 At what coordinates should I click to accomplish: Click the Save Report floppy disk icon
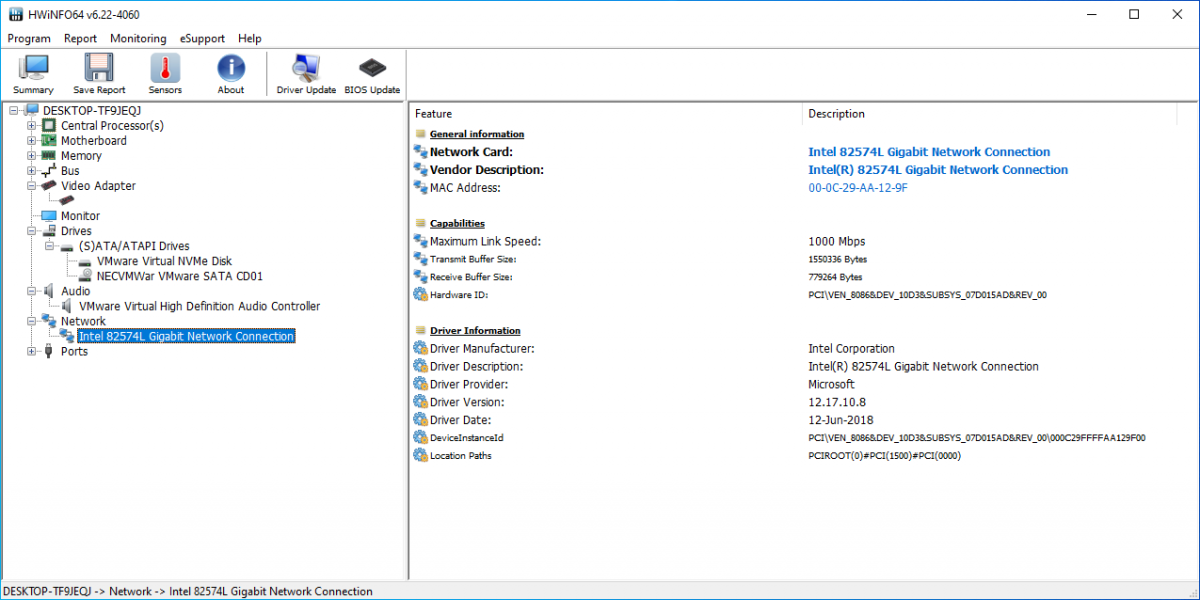pos(99,74)
